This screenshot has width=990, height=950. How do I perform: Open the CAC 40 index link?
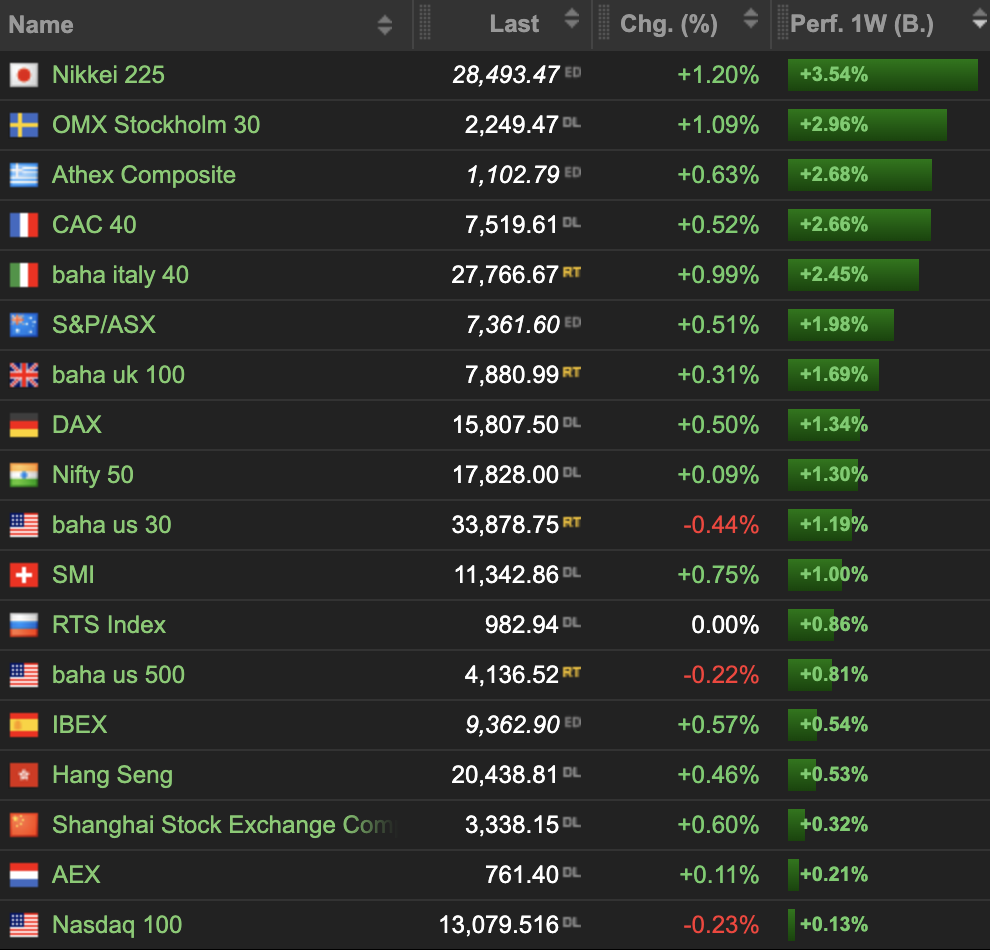coord(94,225)
